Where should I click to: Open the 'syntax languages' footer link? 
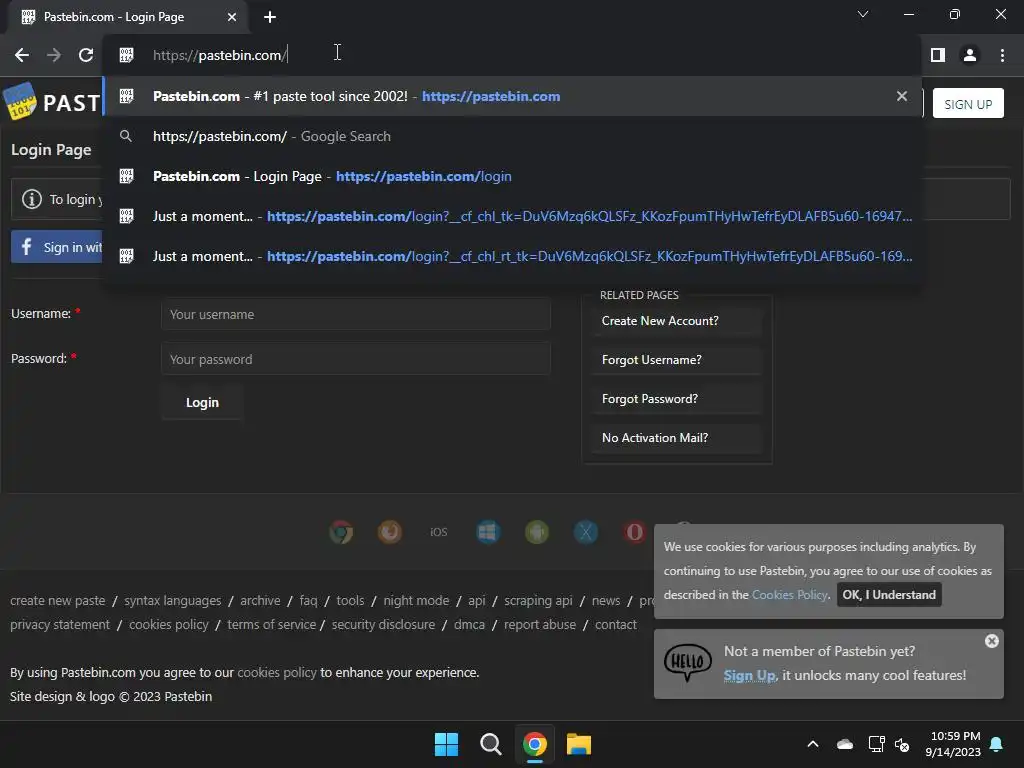coord(172,600)
